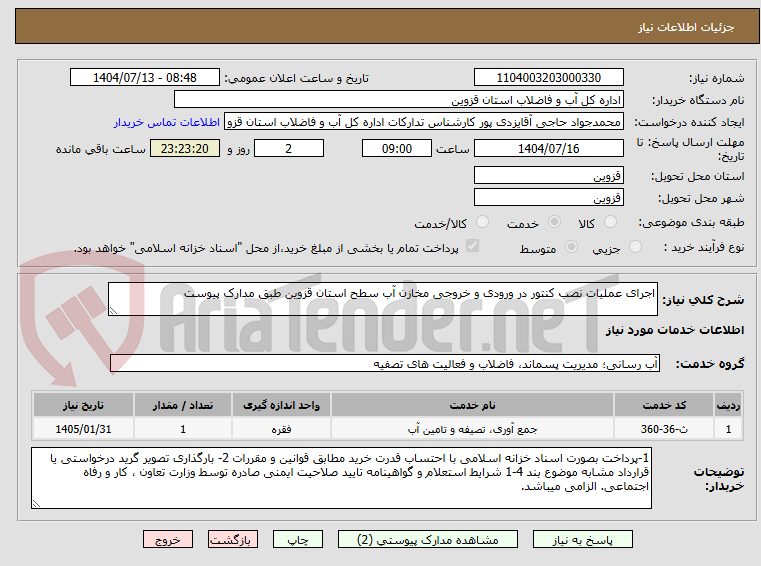Click the شرح کلی نیاز text area
Screen dimensions: 761x566
pos(383,299)
